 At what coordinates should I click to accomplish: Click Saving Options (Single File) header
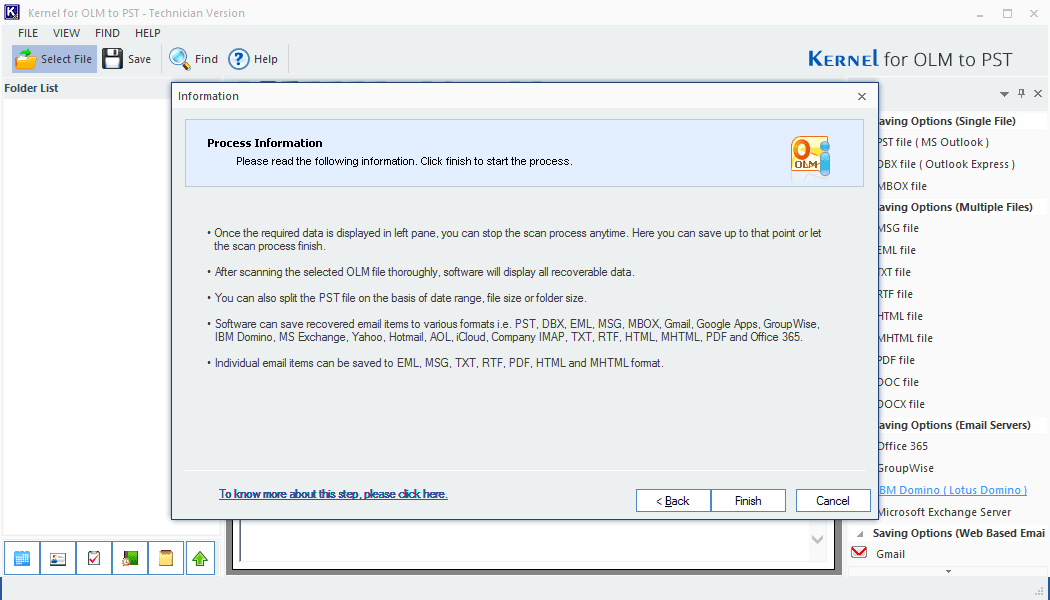947,121
